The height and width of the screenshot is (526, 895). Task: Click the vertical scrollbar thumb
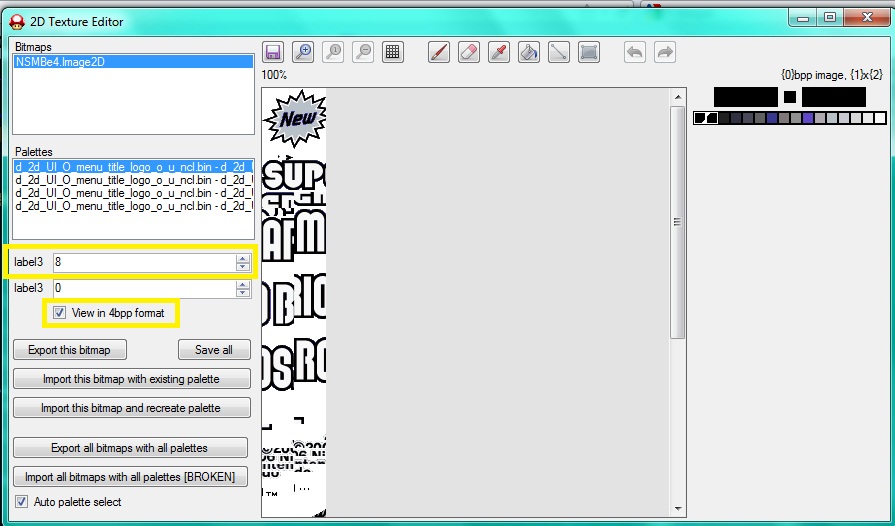678,222
